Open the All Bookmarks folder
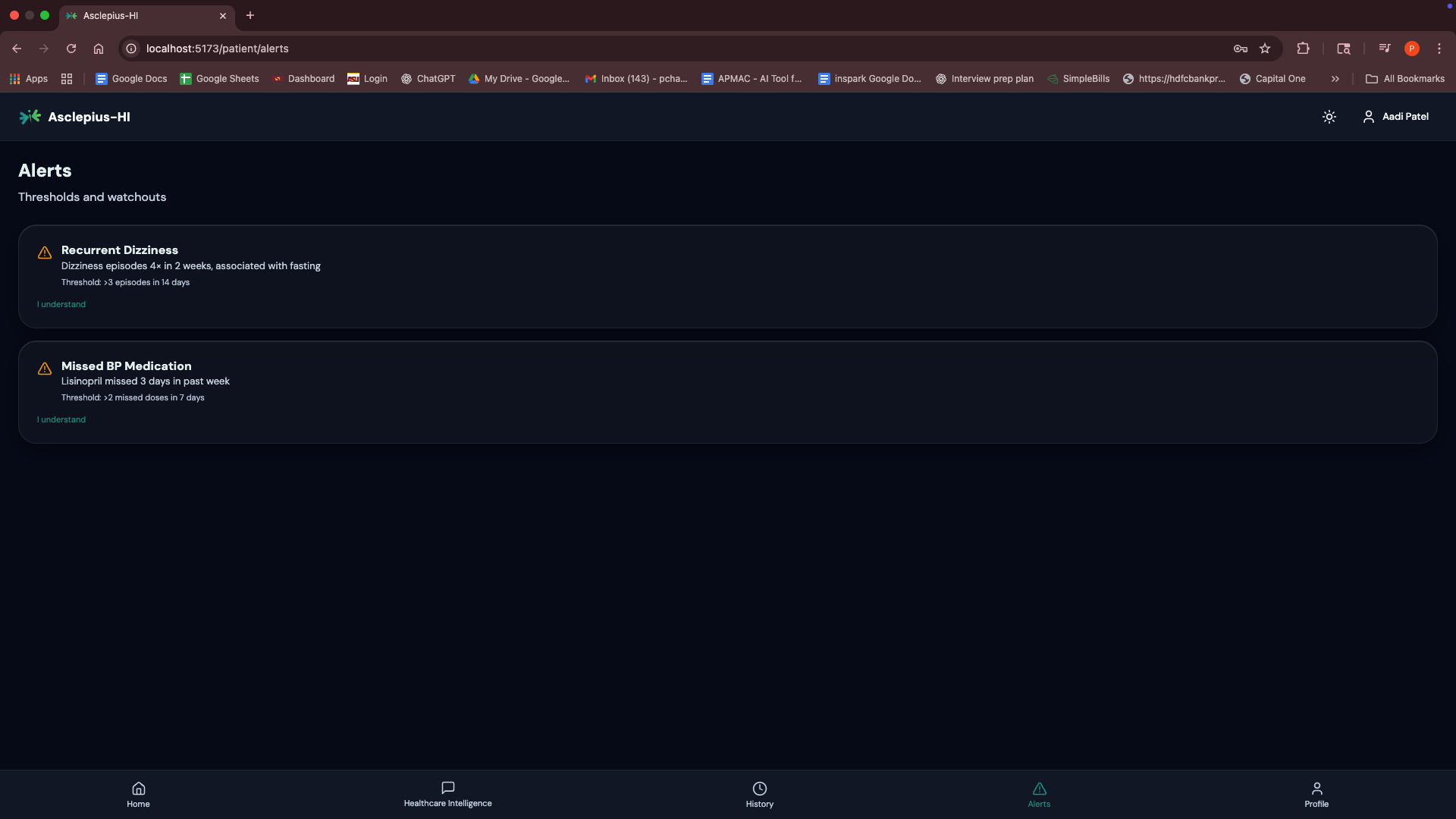The image size is (1456, 819). pyautogui.click(x=1405, y=79)
